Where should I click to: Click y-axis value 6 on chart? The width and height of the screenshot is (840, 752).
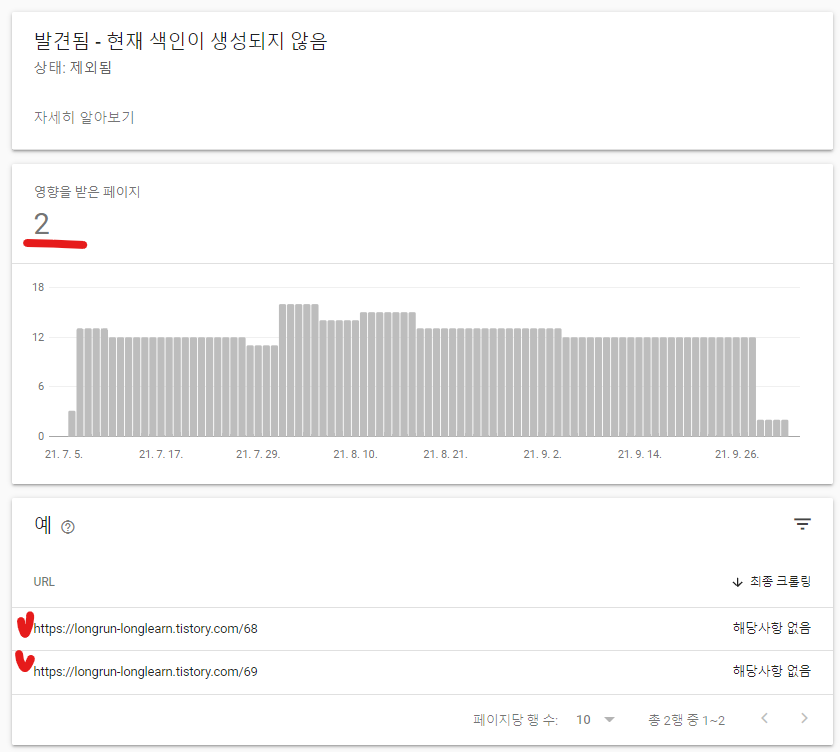[x=41, y=386]
